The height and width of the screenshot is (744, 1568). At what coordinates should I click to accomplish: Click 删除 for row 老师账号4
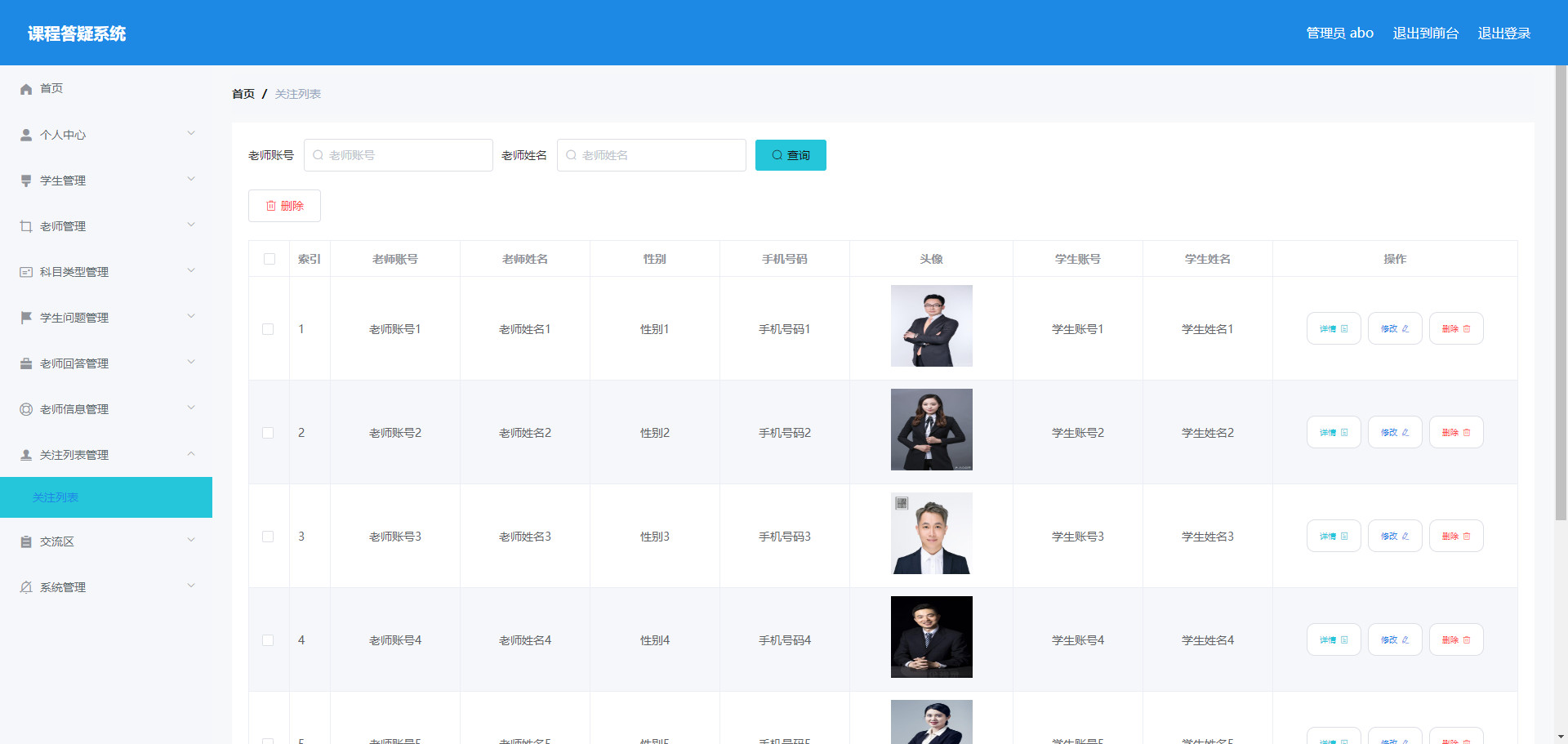[1456, 640]
